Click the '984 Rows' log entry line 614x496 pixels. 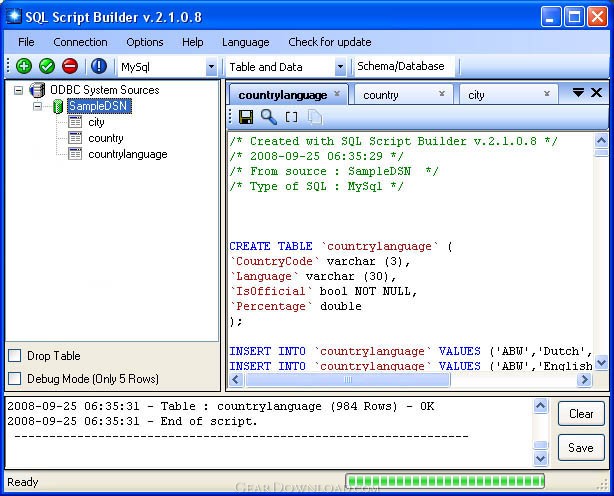coord(220,406)
